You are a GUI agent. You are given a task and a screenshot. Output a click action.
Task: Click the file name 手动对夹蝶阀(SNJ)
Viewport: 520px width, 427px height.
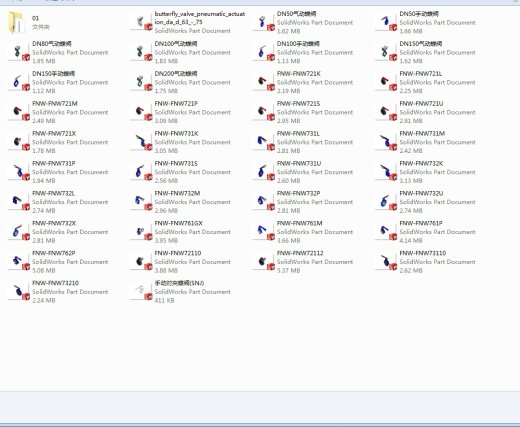pyautogui.click(x=179, y=283)
